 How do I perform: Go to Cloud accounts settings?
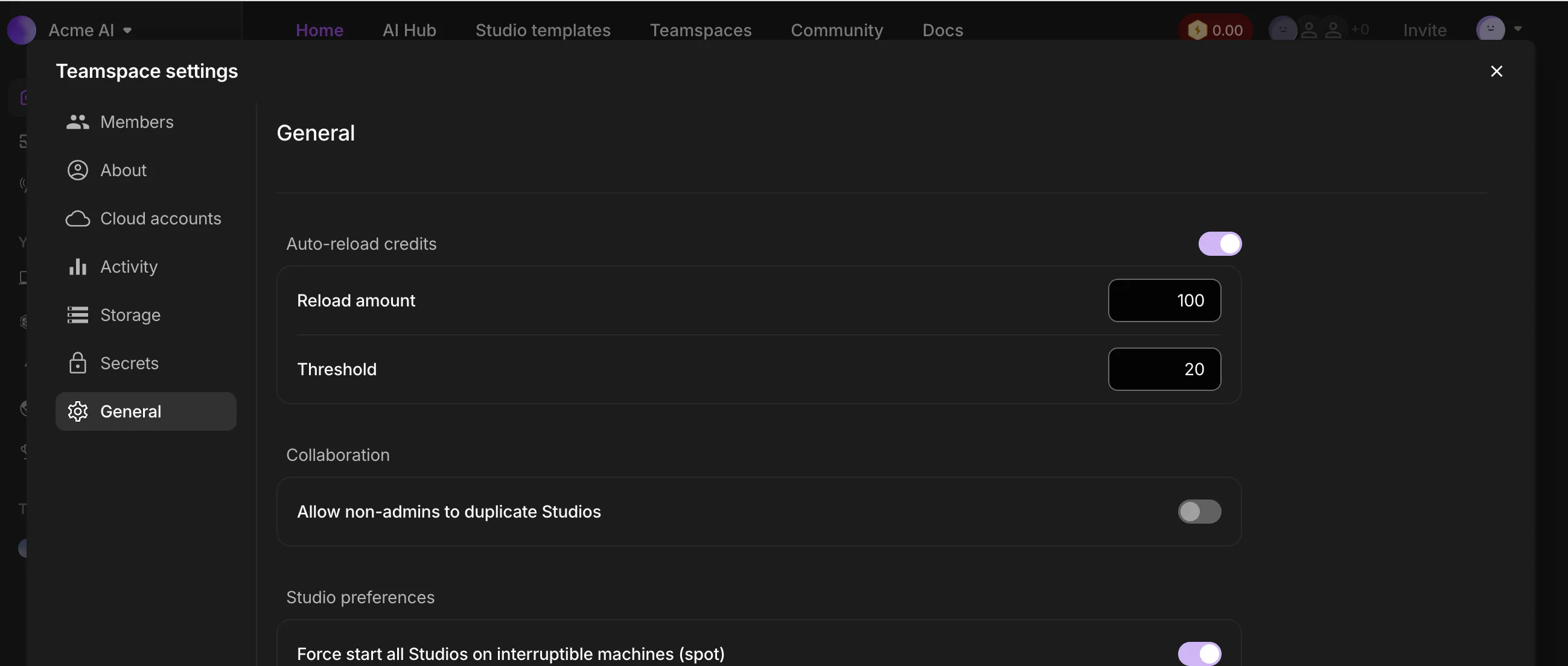click(145, 218)
